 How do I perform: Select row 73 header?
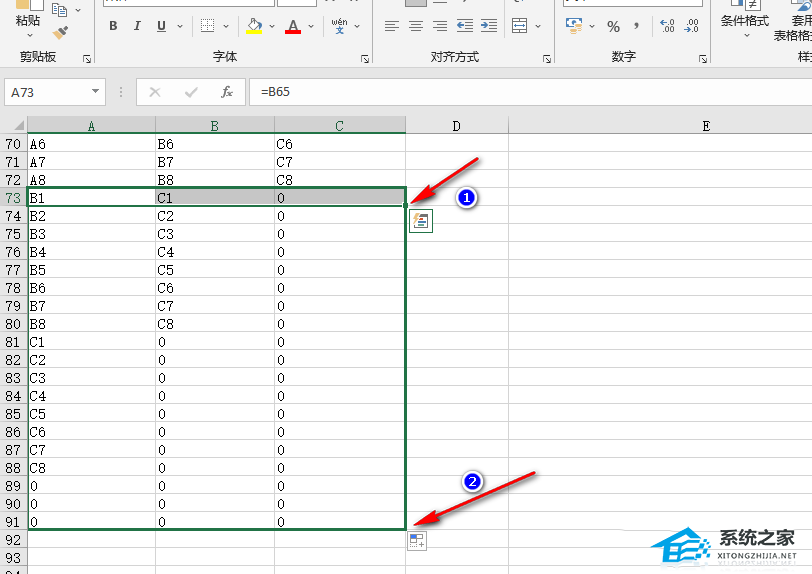[x=13, y=198]
